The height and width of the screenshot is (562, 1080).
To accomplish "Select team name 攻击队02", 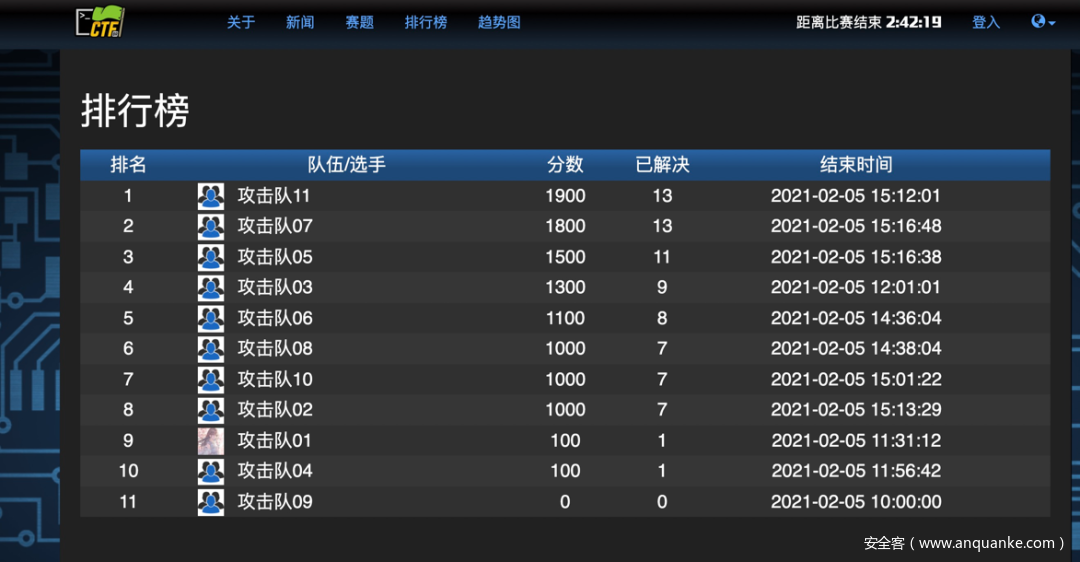I will [275, 410].
